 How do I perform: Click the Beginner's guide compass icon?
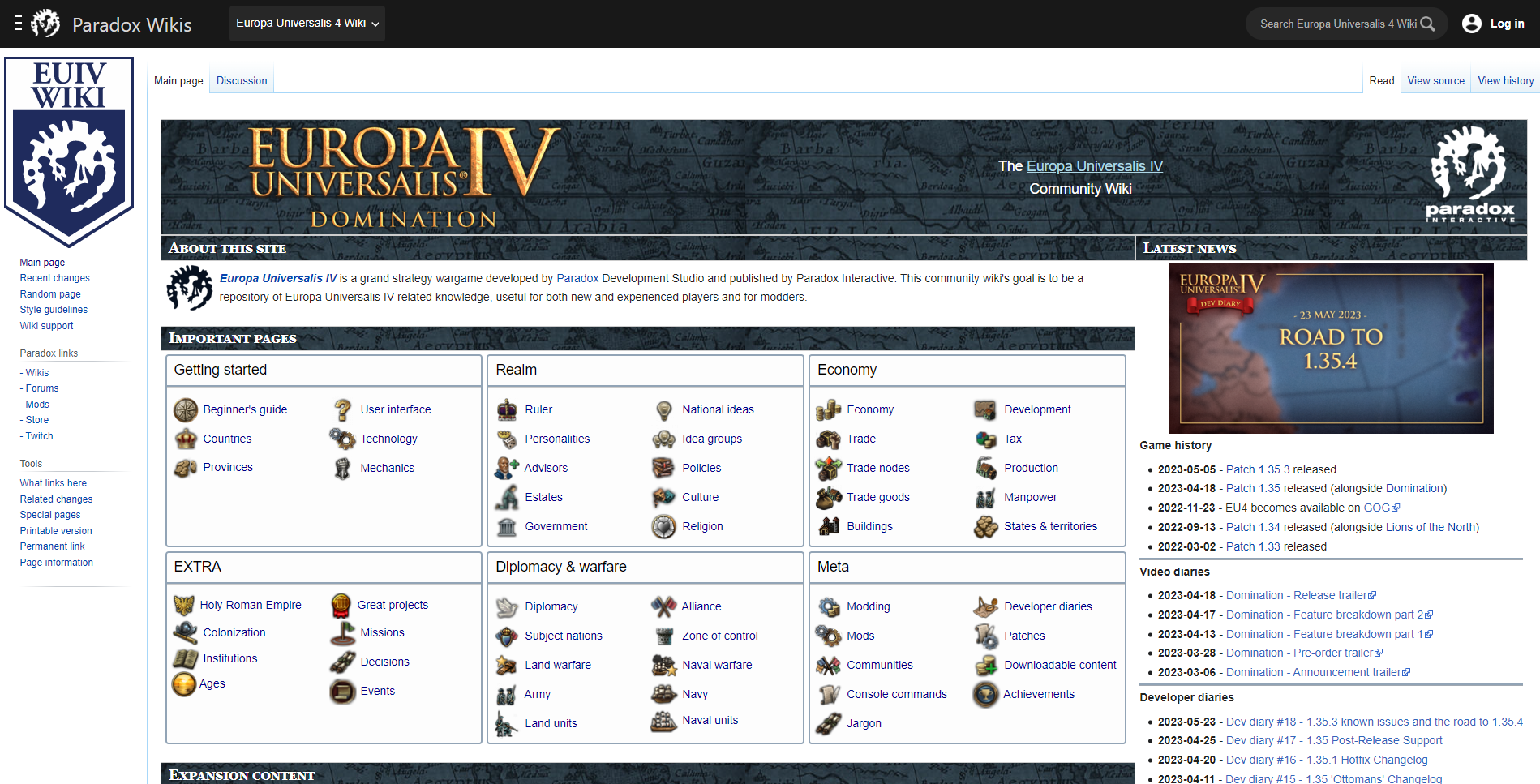186,409
